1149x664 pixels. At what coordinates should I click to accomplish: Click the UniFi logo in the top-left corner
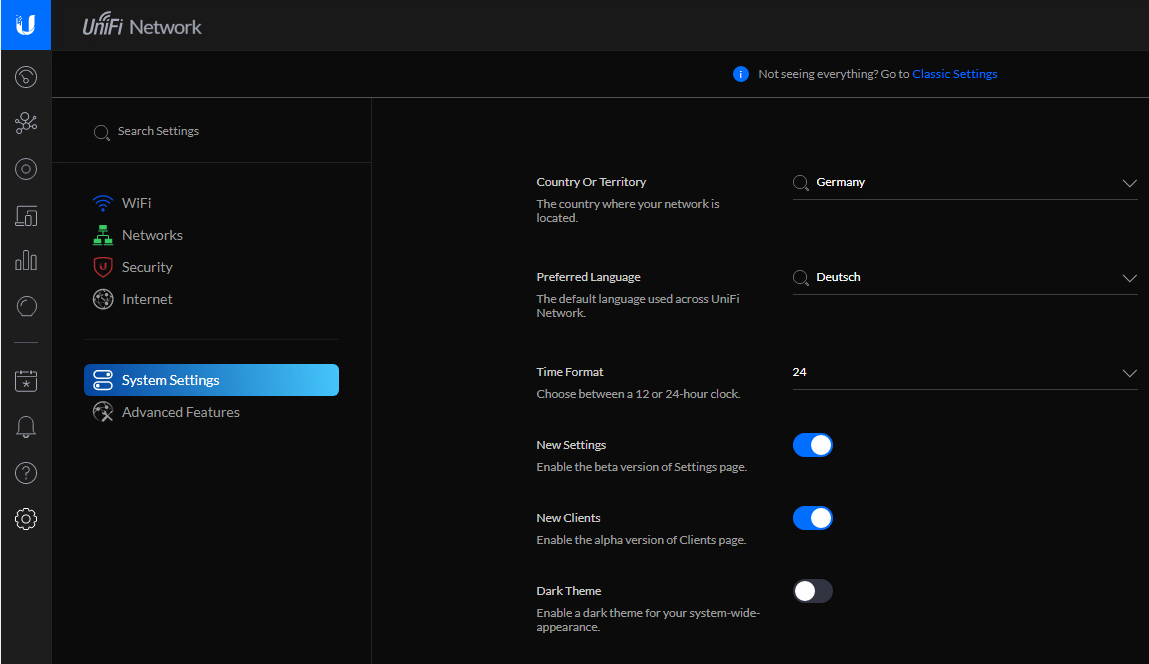[x=26, y=25]
